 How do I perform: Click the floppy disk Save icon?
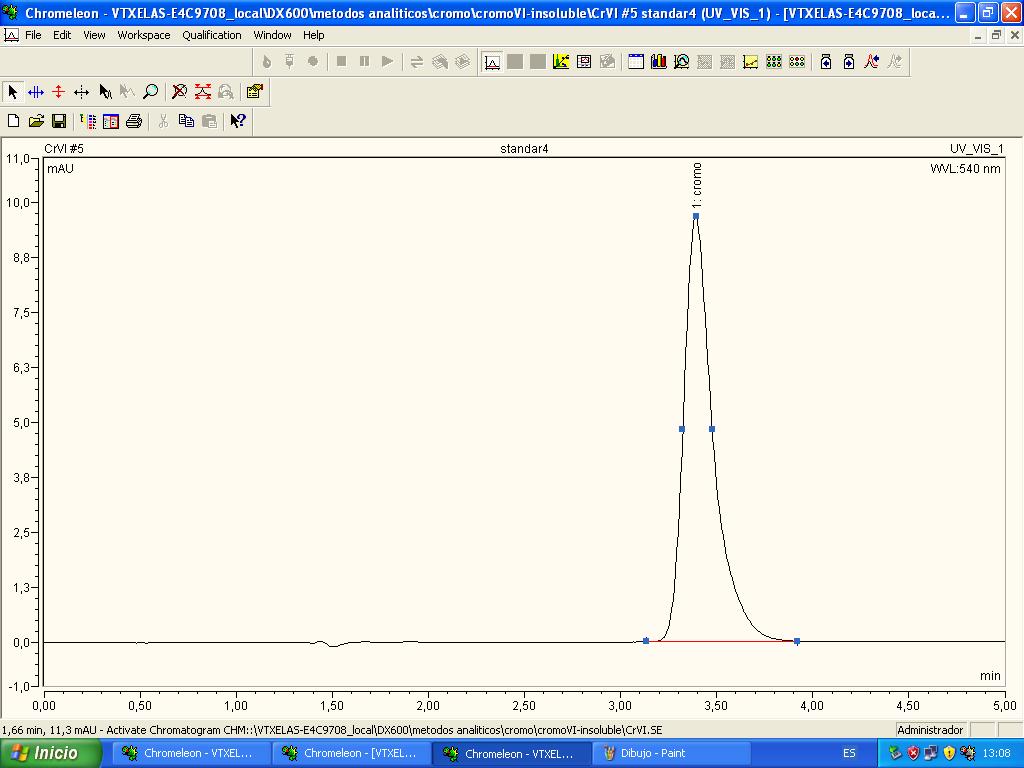(59, 121)
